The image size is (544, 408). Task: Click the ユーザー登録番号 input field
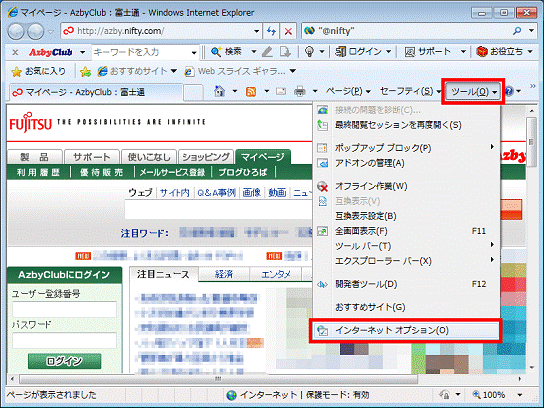click(65, 309)
